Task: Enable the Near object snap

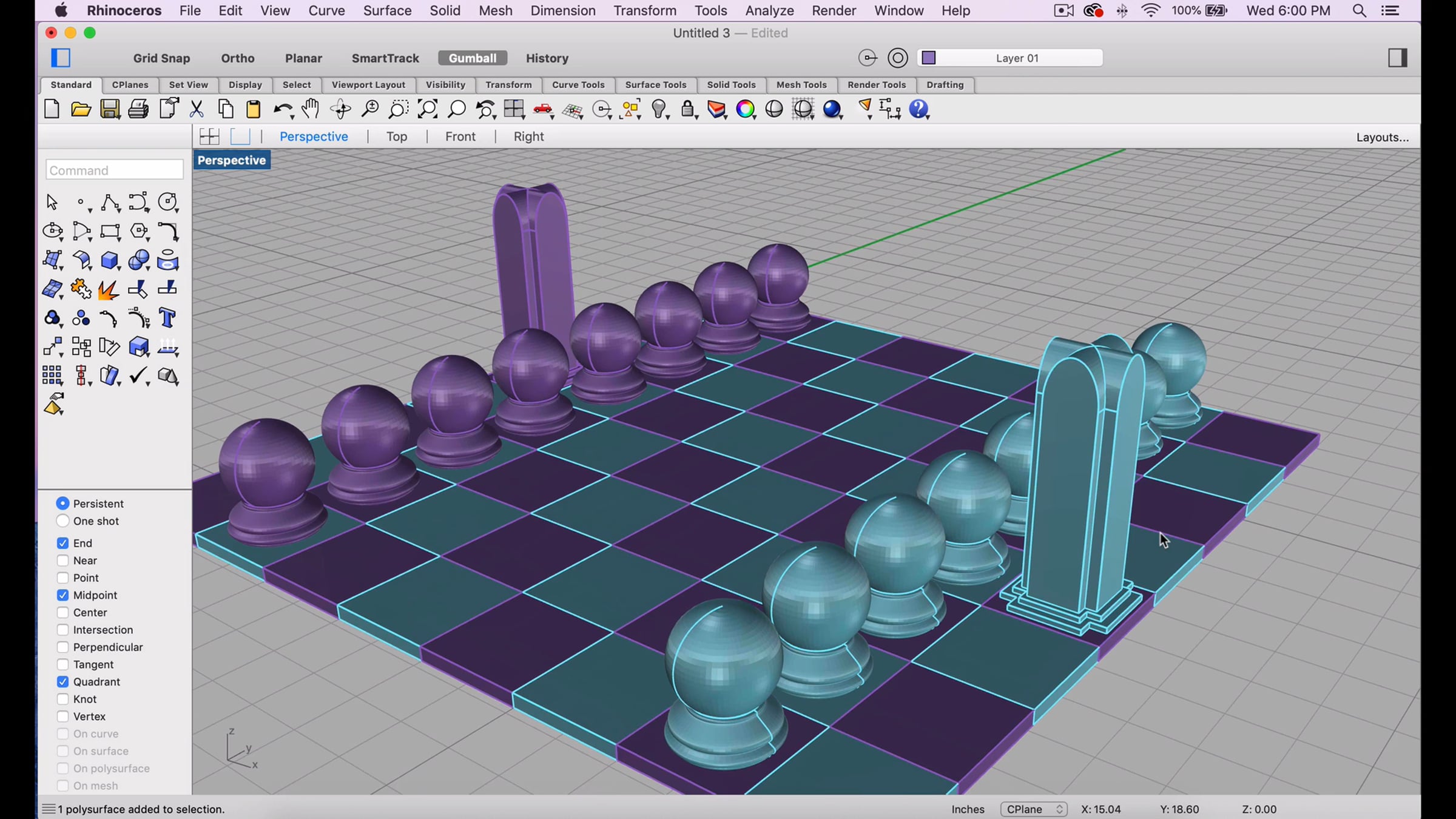Action: [62, 561]
